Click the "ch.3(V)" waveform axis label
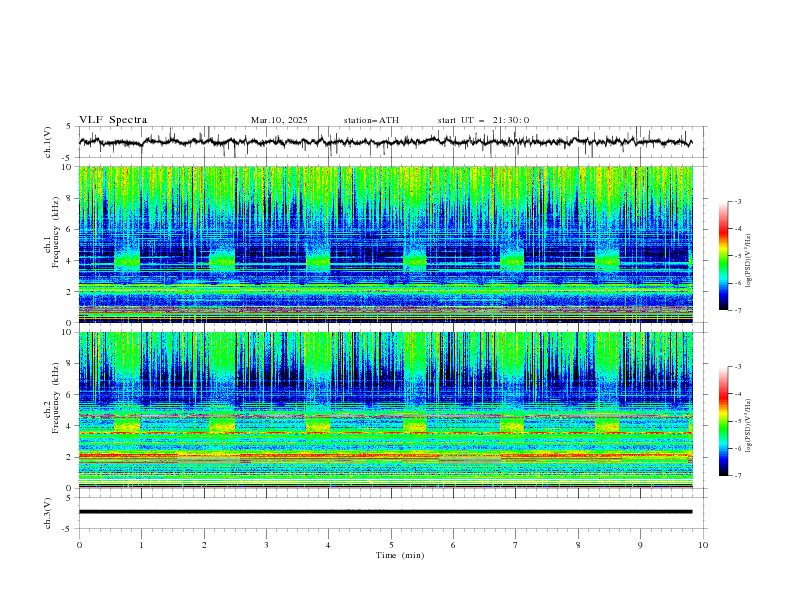 click(48, 513)
